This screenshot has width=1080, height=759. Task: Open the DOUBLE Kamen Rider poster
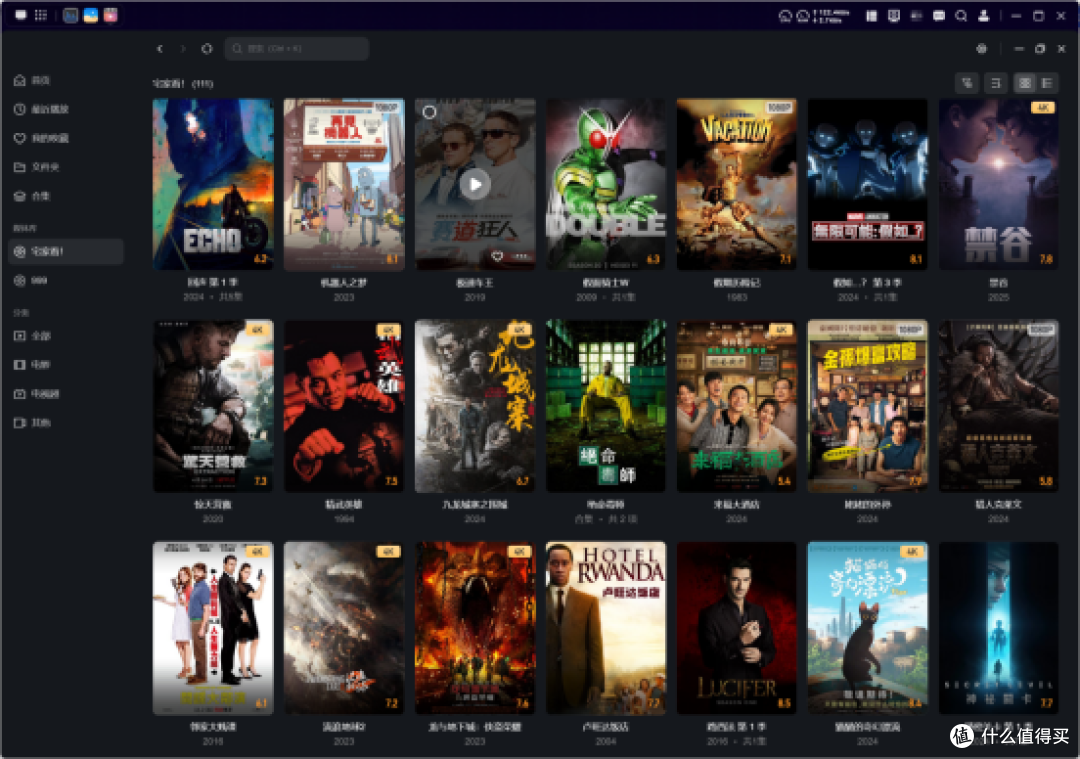605,184
